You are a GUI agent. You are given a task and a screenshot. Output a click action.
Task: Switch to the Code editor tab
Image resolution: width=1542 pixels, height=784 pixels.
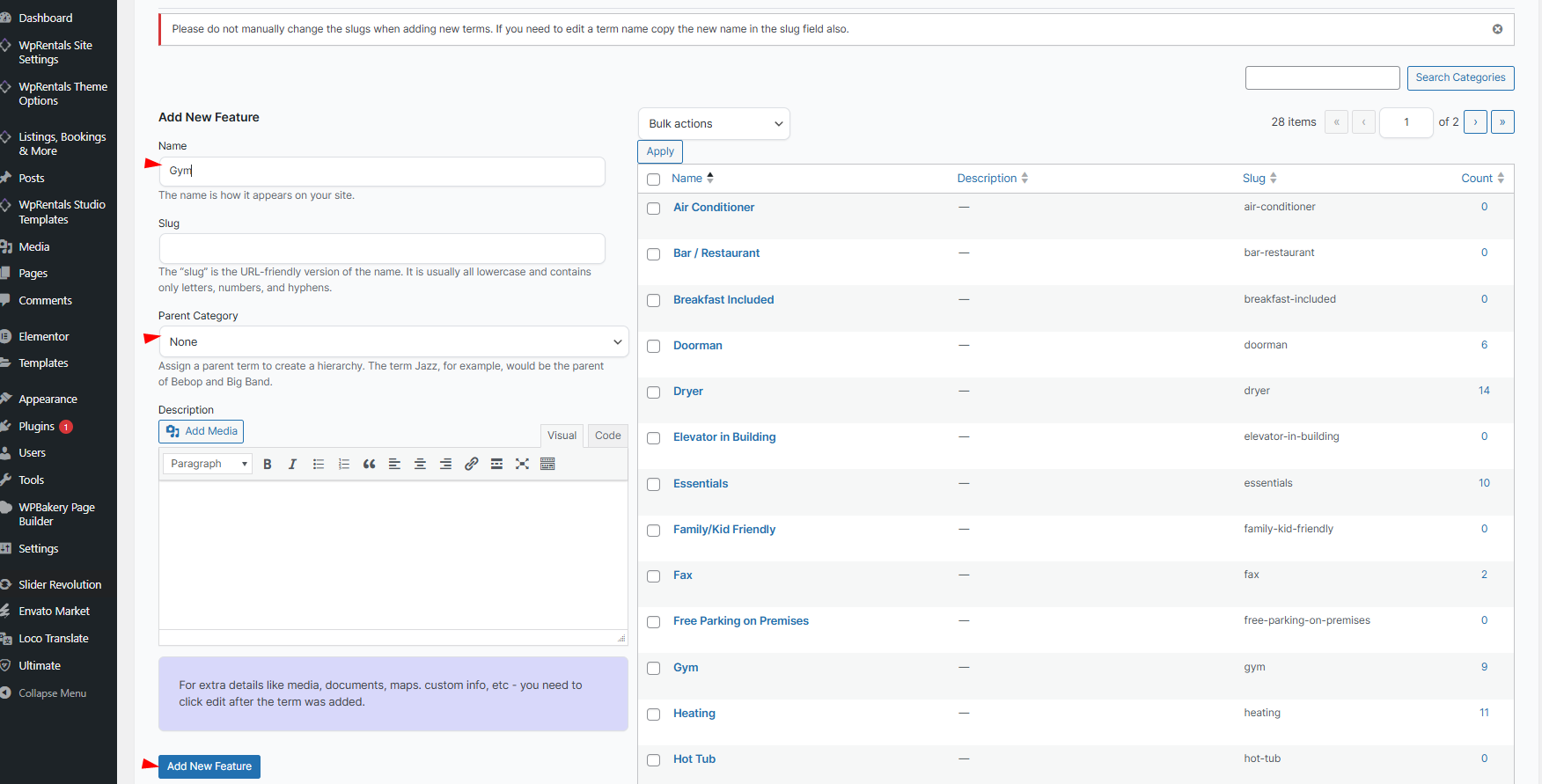[607, 436]
